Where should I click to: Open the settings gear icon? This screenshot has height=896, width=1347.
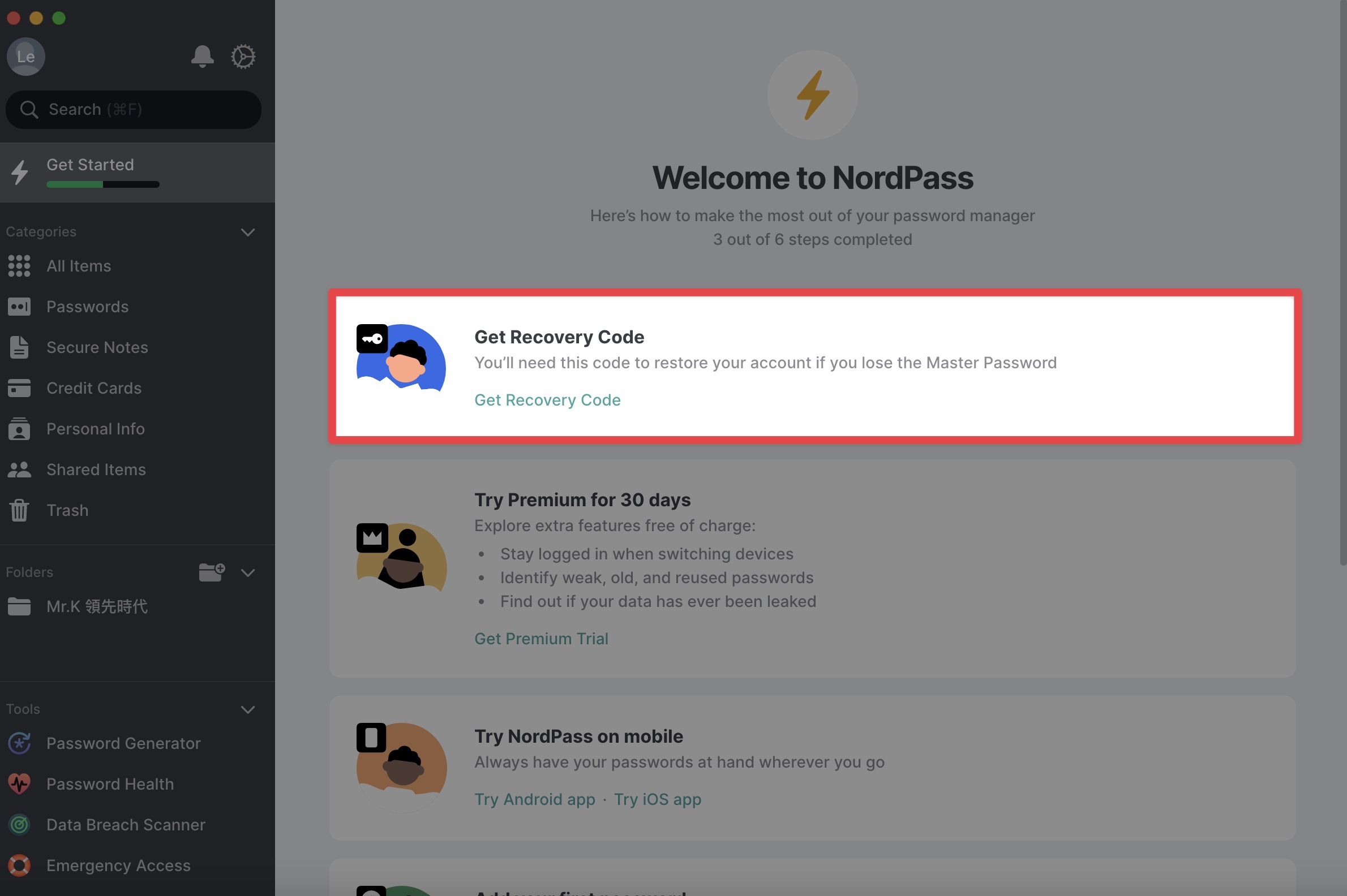243,57
